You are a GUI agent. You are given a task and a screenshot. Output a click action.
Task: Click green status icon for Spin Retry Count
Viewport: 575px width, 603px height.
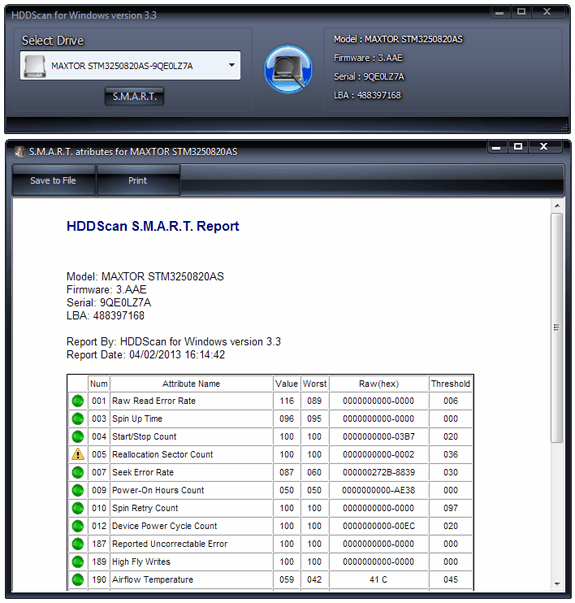(x=78, y=508)
